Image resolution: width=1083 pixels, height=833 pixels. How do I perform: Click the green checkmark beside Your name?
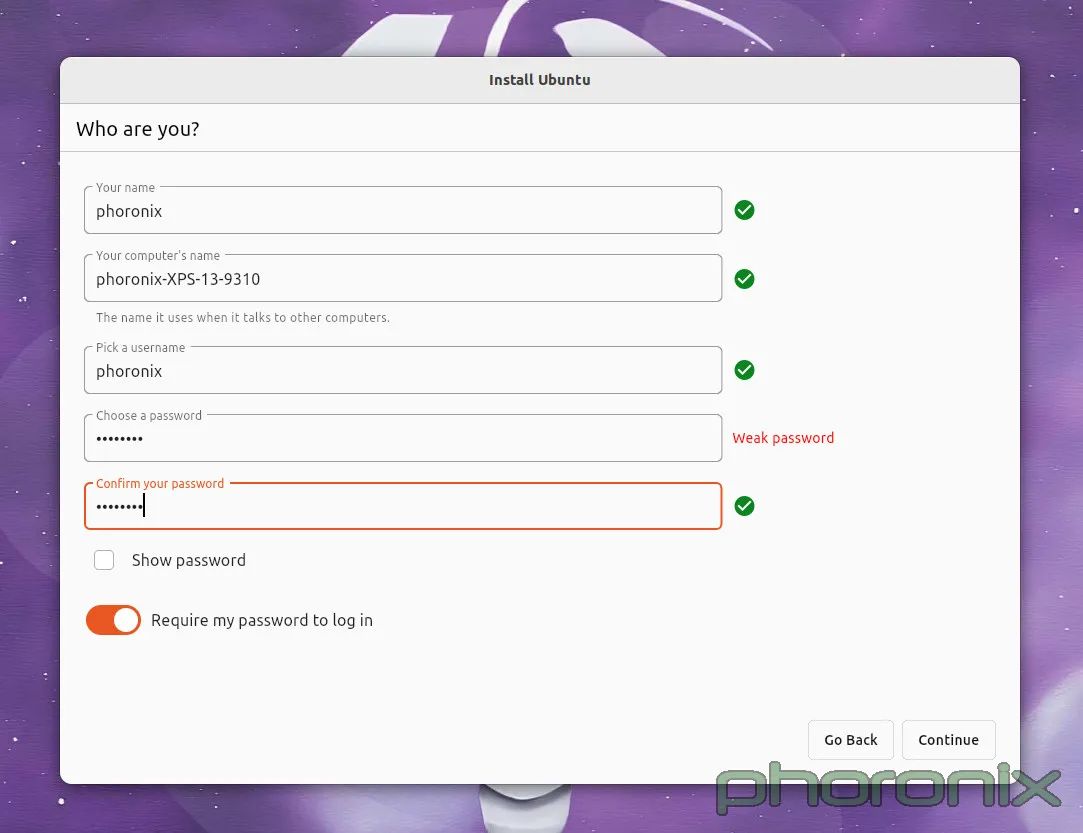tap(744, 210)
